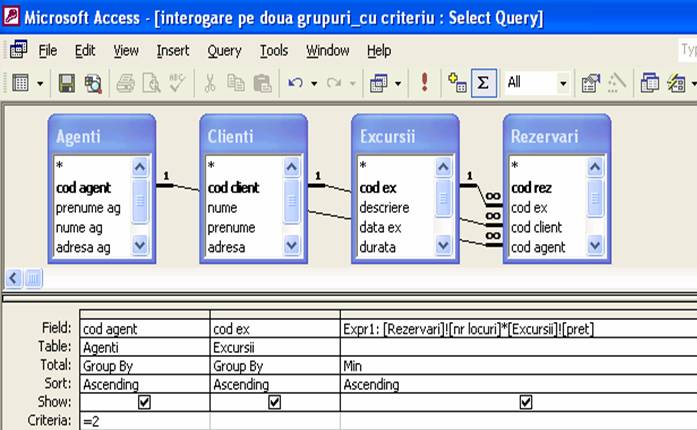
Task: Open the Top Values 'All' dropdown
Action: 562,84
